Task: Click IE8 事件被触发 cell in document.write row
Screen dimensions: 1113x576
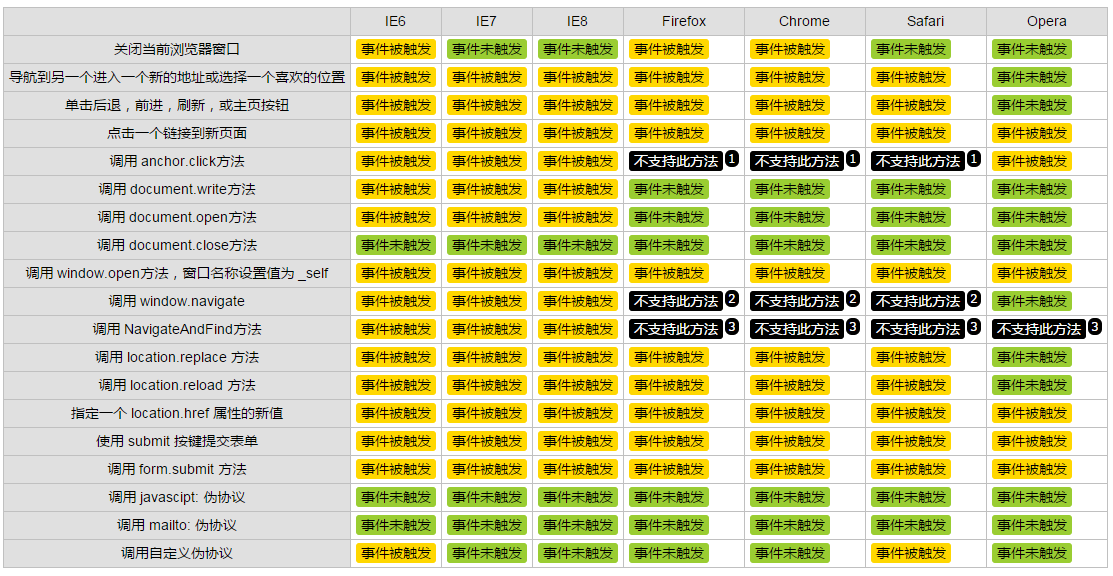Action: tap(578, 189)
